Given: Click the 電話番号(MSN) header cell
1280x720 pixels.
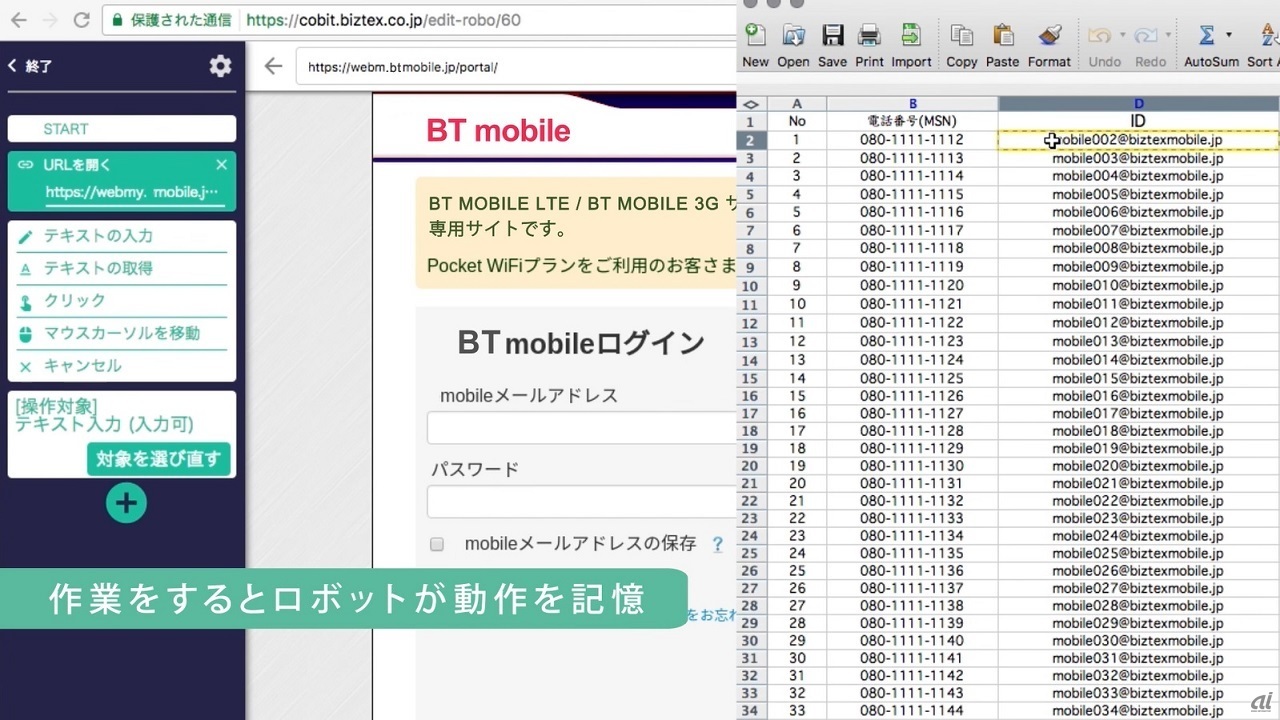Looking at the screenshot, I should pyautogui.click(x=912, y=121).
